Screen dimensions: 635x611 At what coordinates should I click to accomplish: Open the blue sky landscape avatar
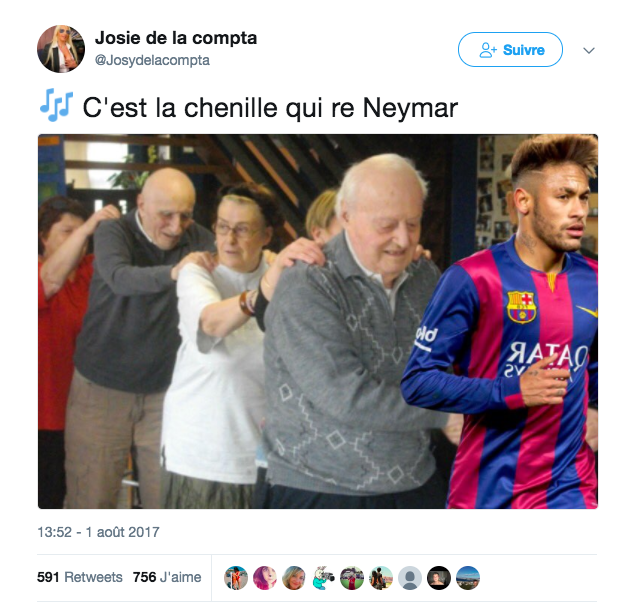[x=468, y=578]
